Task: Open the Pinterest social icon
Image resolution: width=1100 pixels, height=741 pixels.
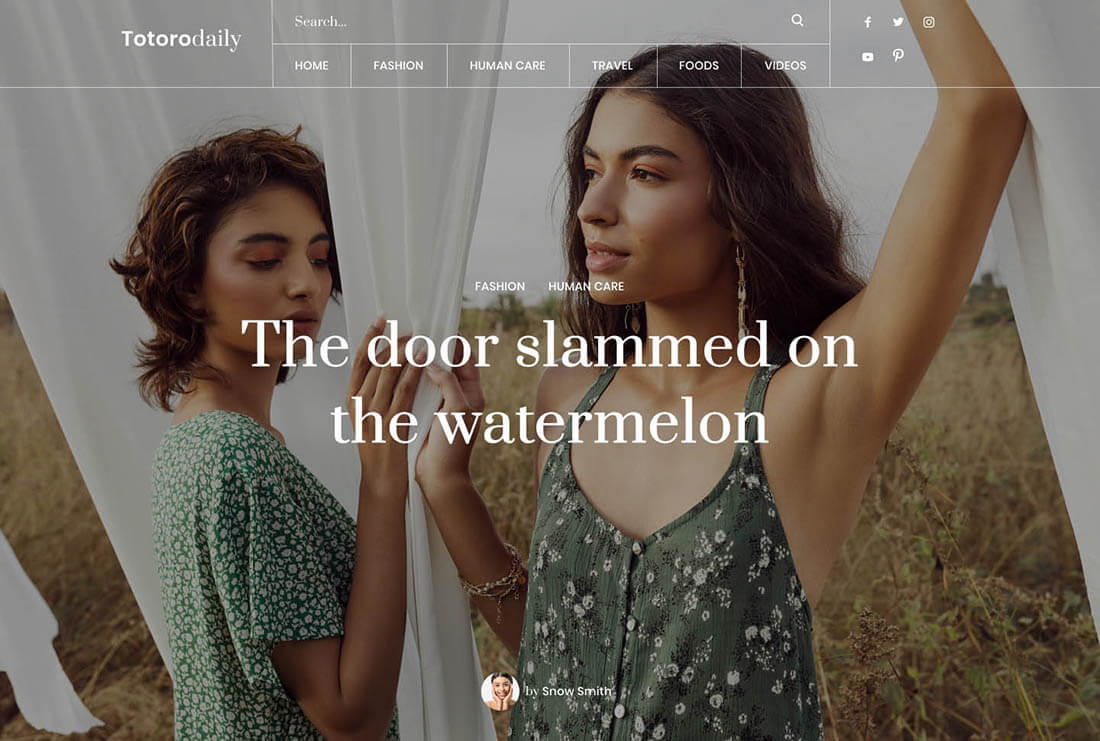Action: [x=898, y=55]
